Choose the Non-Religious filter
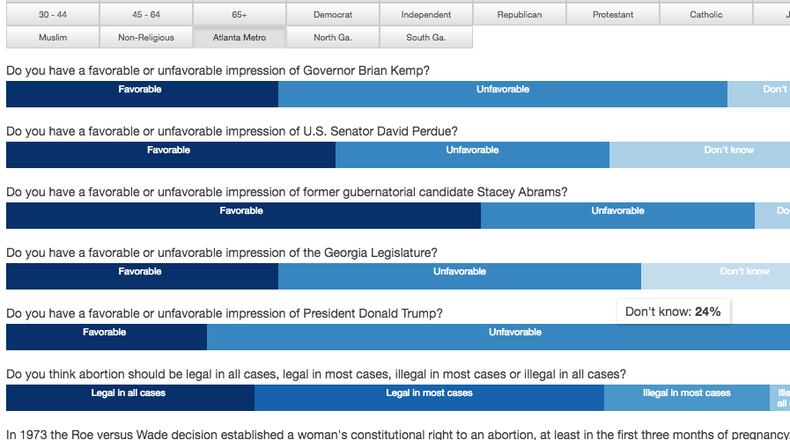790x440 pixels. coord(145,37)
